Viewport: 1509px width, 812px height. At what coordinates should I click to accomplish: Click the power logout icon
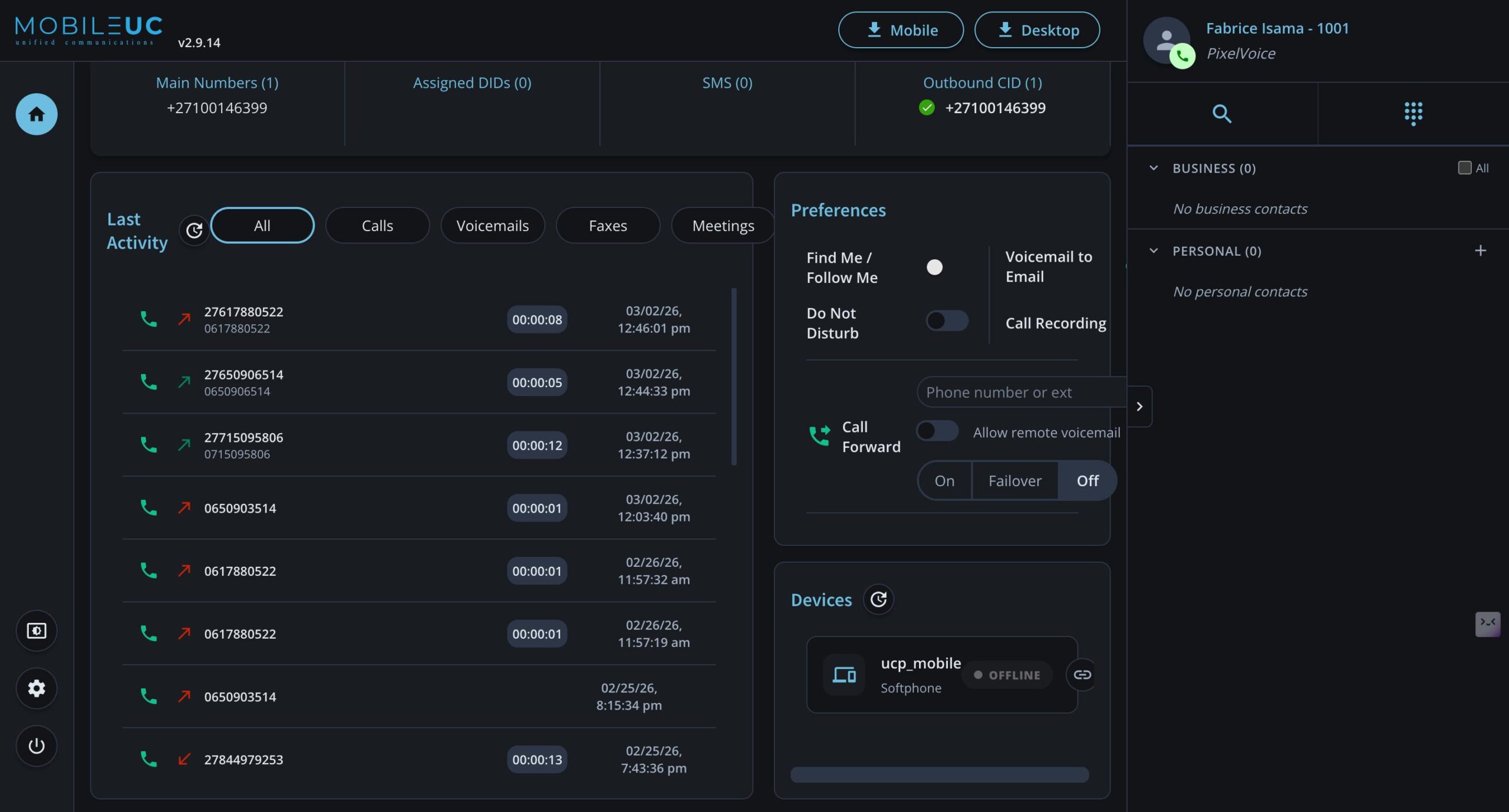(37, 746)
